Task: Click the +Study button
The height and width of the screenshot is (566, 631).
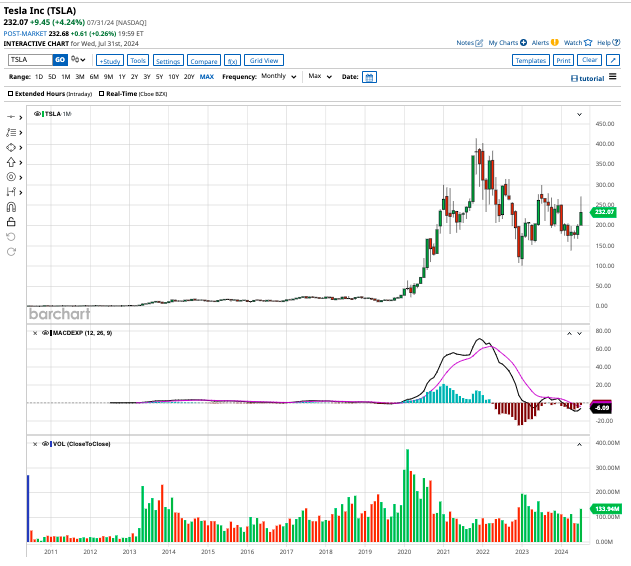Action: [x=109, y=60]
